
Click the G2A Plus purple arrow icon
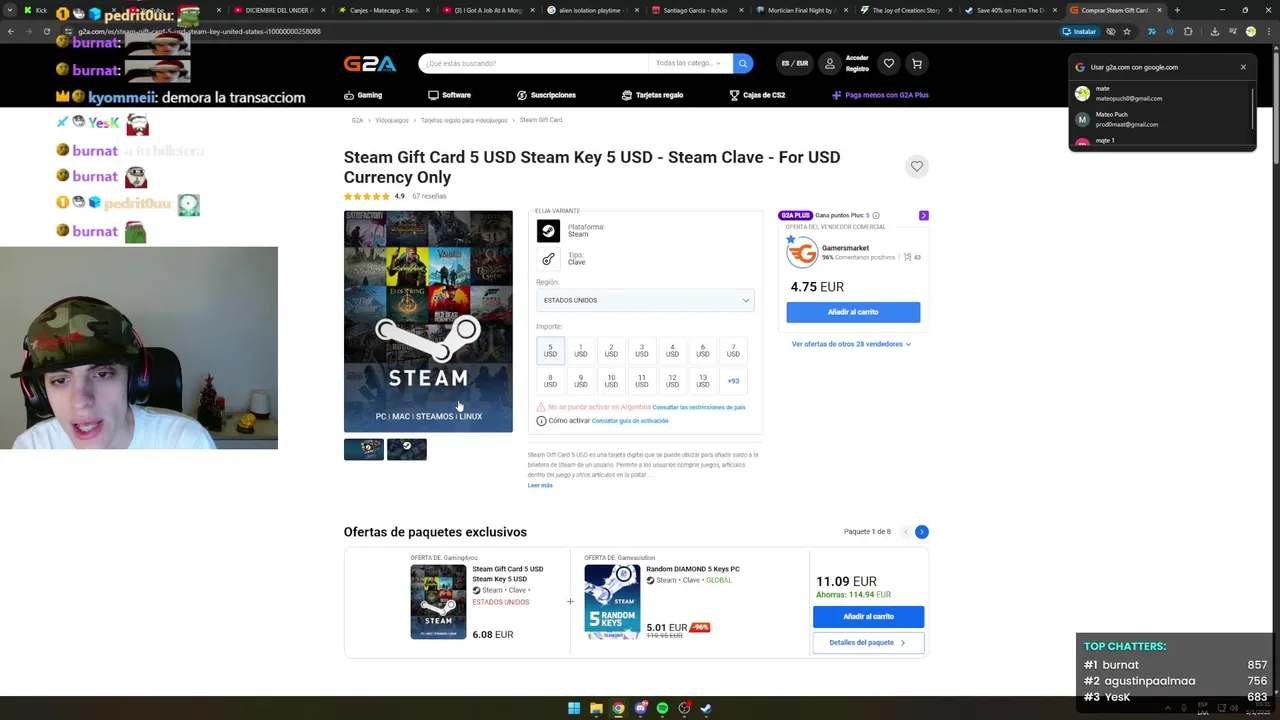923,215
